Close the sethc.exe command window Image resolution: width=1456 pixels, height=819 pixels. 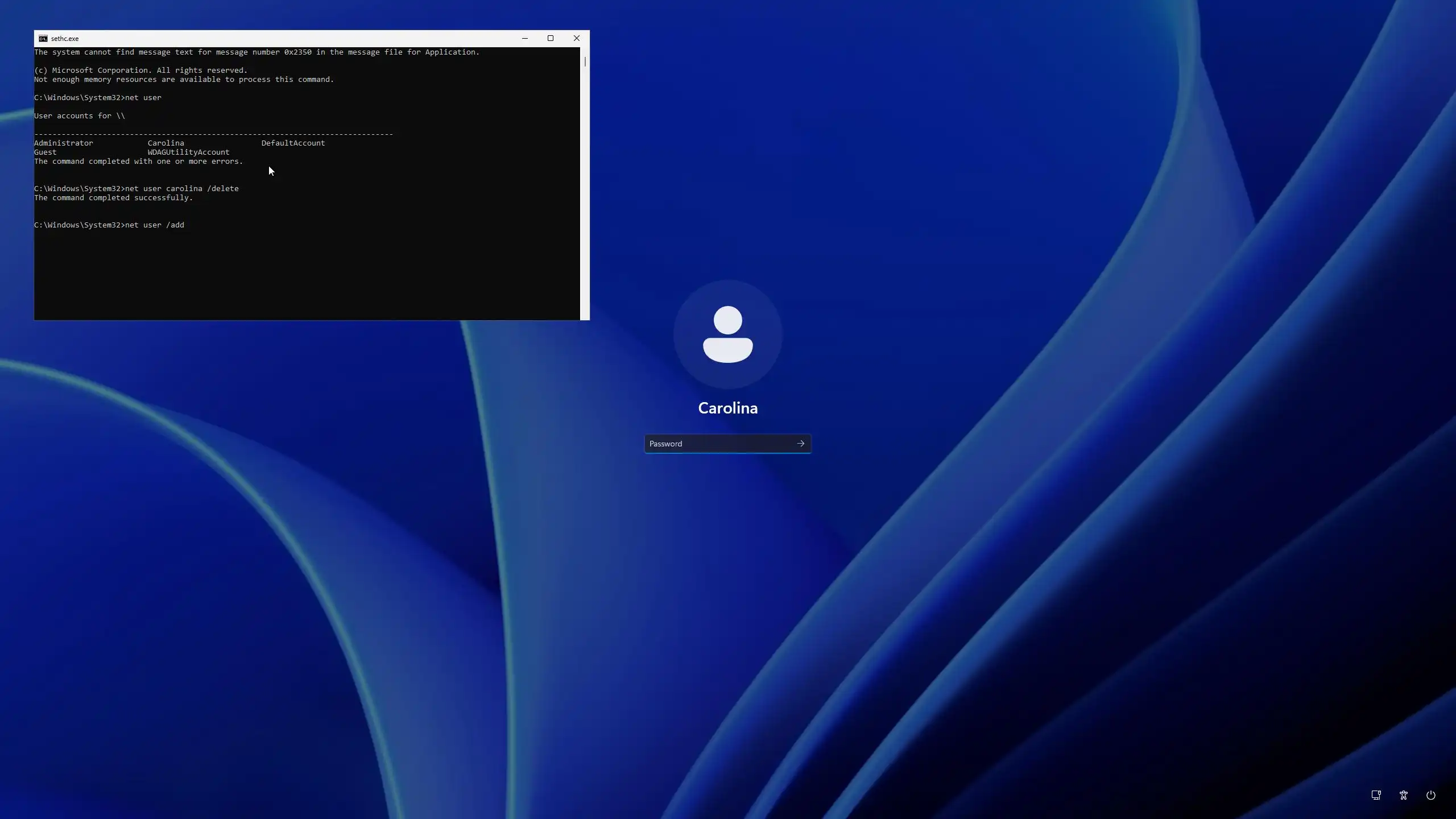click(x=576, y=39)
